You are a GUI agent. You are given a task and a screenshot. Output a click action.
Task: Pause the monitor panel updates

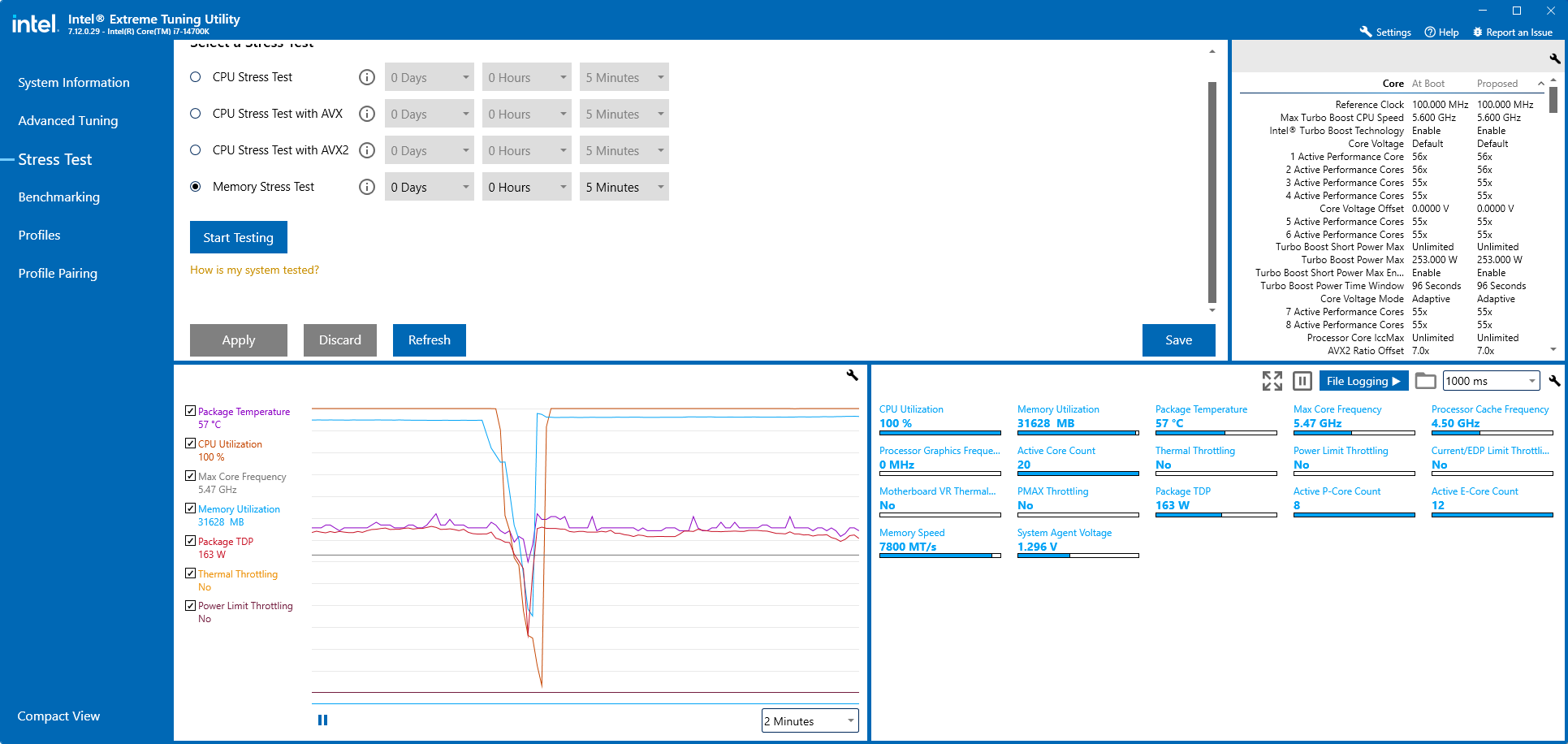(x=1302, y=380)
